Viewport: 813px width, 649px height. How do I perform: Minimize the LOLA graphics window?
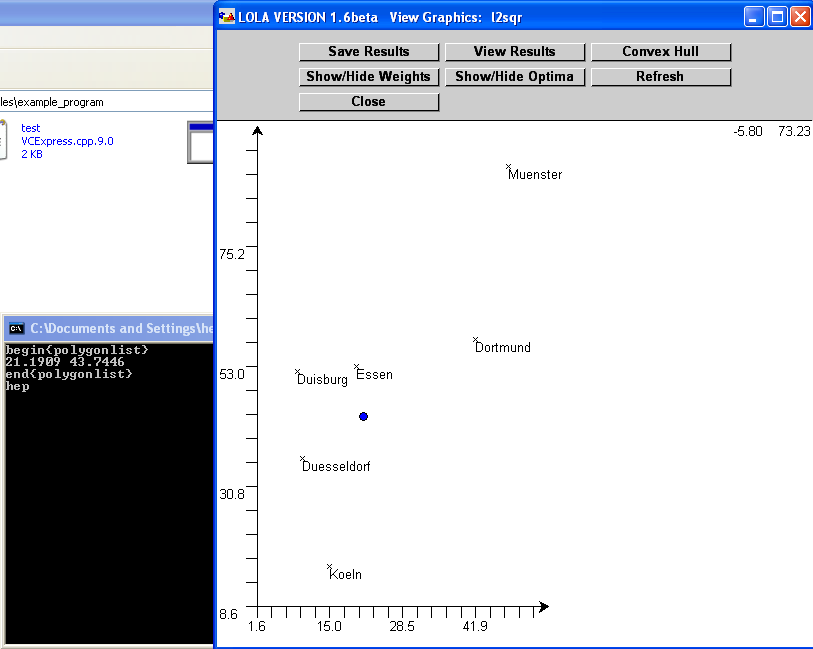pos(754,17)
